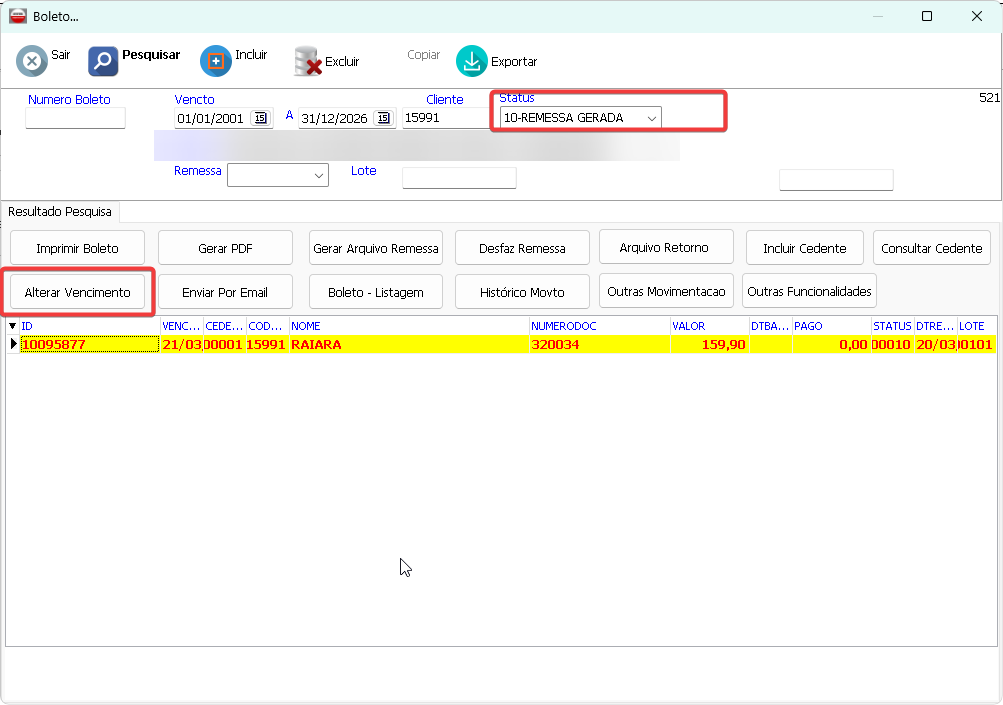Screen dimensions: 1003x705
Task: Click the Sair exit icon
Action: coord(32,61)
